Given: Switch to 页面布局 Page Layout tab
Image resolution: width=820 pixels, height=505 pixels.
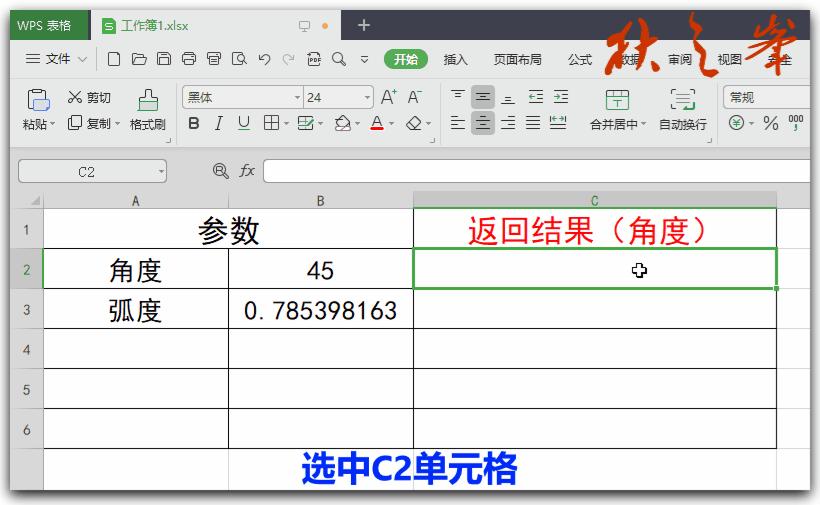Looking at the screenshot, I should 517,60.
